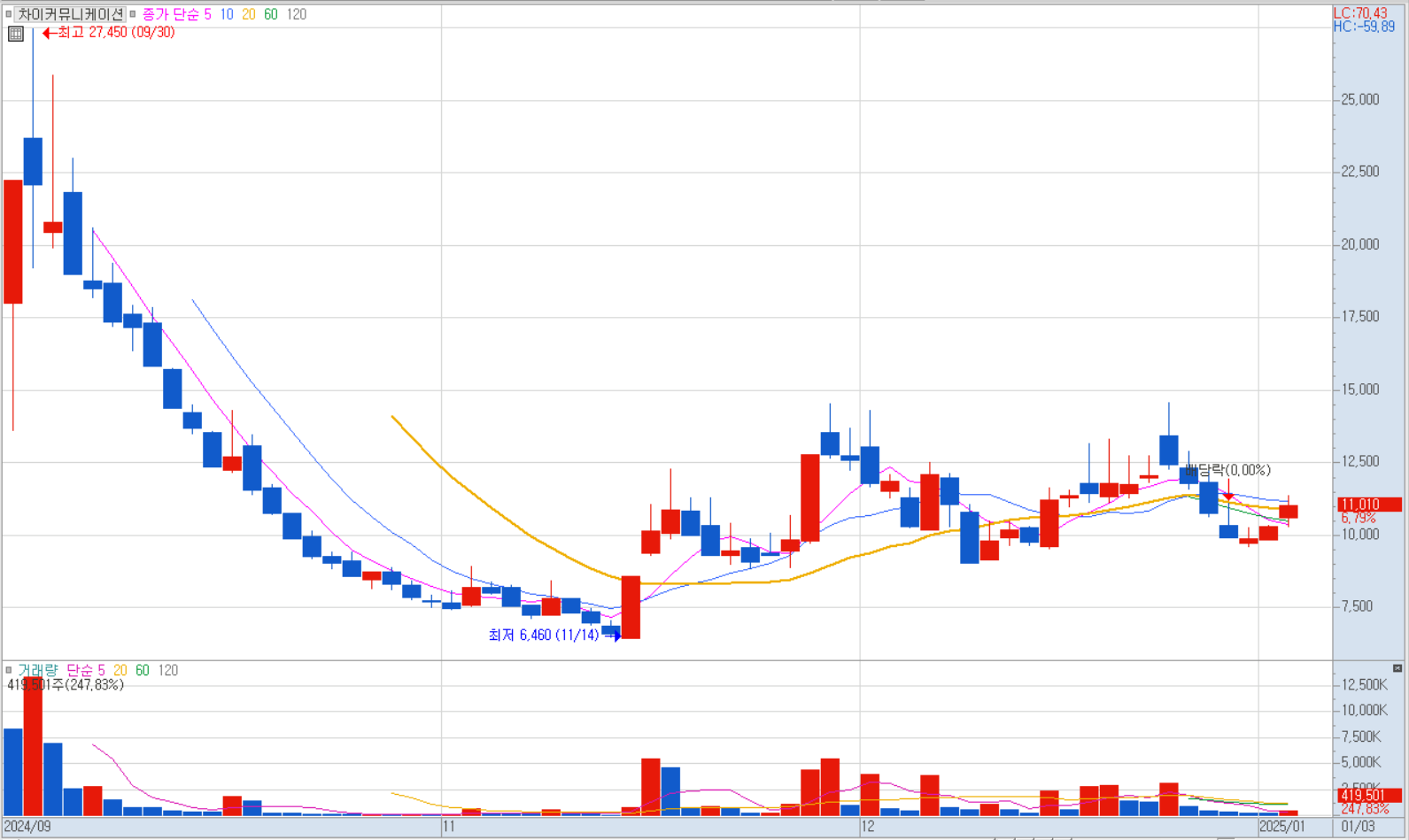Click the 22,500 price axis label
The height and width of the screenshot is (840, 1409).
pos(1360,172)
